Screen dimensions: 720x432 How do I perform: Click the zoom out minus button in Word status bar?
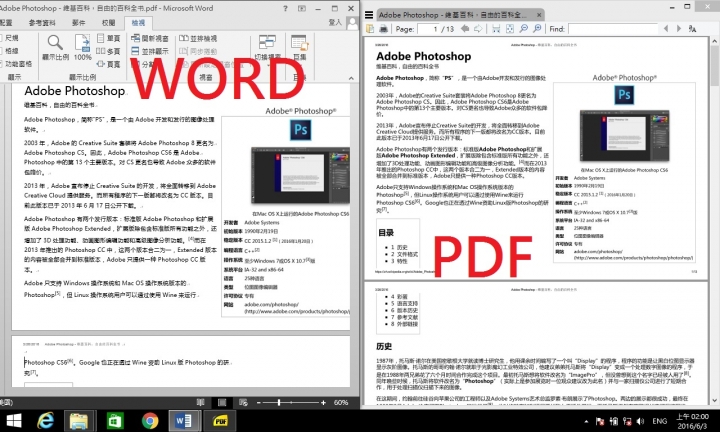259,402
